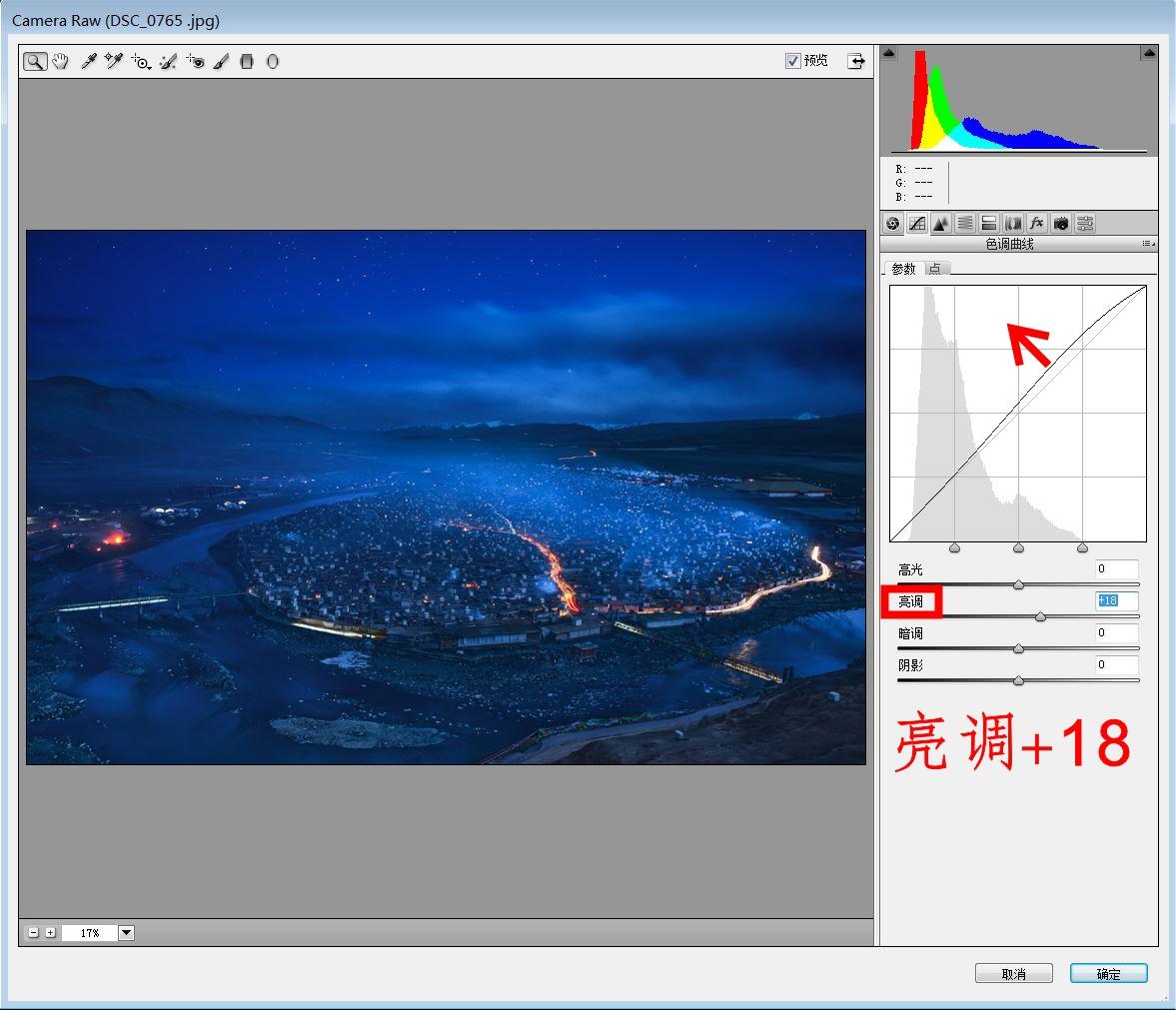1176x1010 pixels.
Task: Toggle full screen mode icon
Action: tap(855, 62)
